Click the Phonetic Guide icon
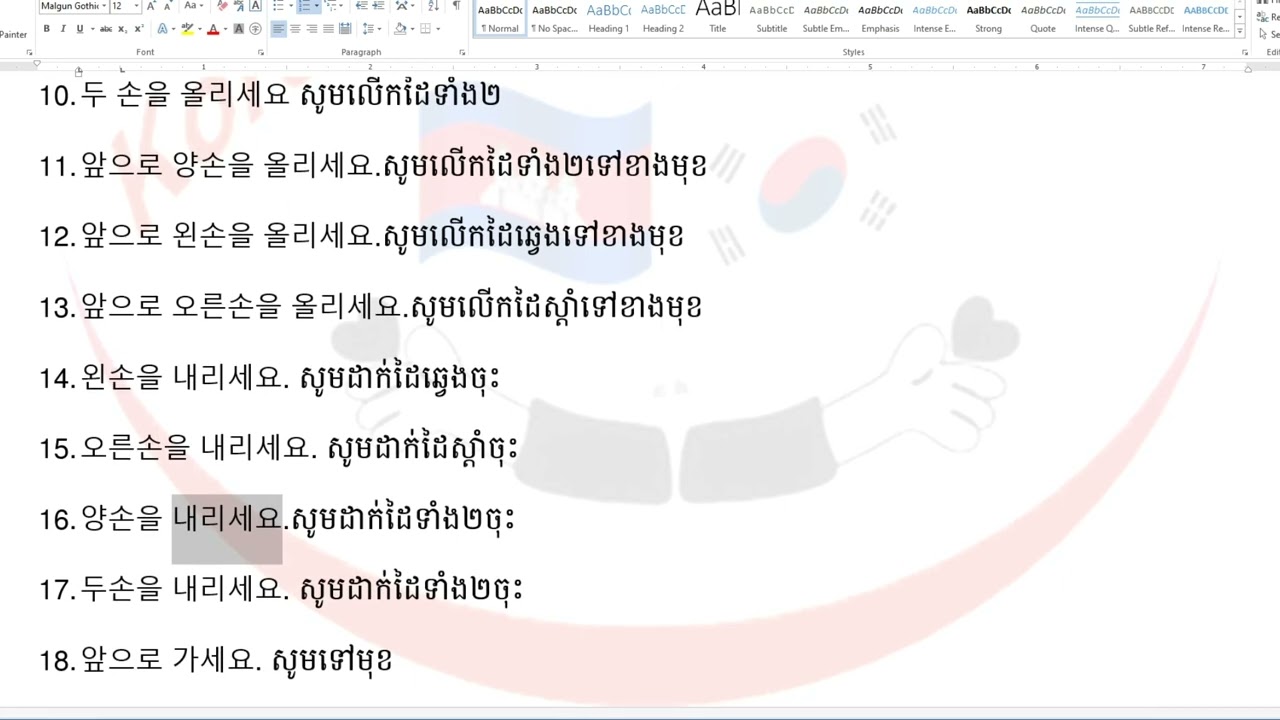Viewport: 1280px width, 720px height. coord(238,6)
